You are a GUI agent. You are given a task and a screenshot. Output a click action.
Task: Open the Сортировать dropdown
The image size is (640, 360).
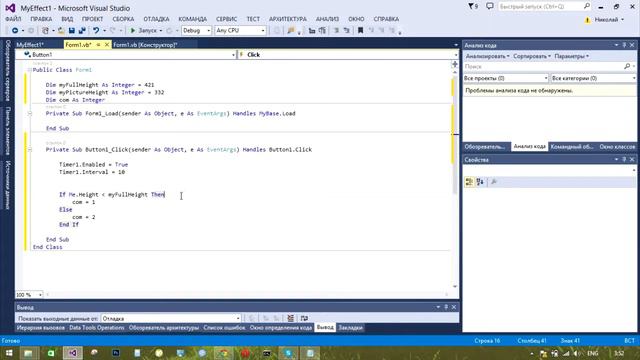532,56
